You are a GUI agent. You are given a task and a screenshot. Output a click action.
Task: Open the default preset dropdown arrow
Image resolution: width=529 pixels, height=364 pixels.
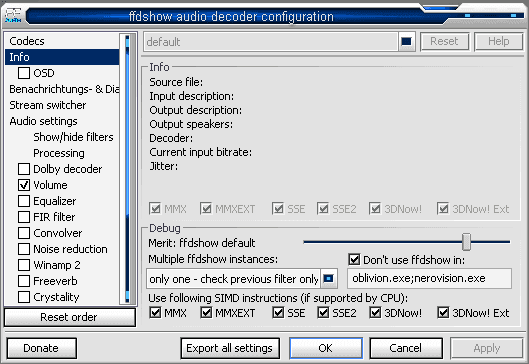407,41
